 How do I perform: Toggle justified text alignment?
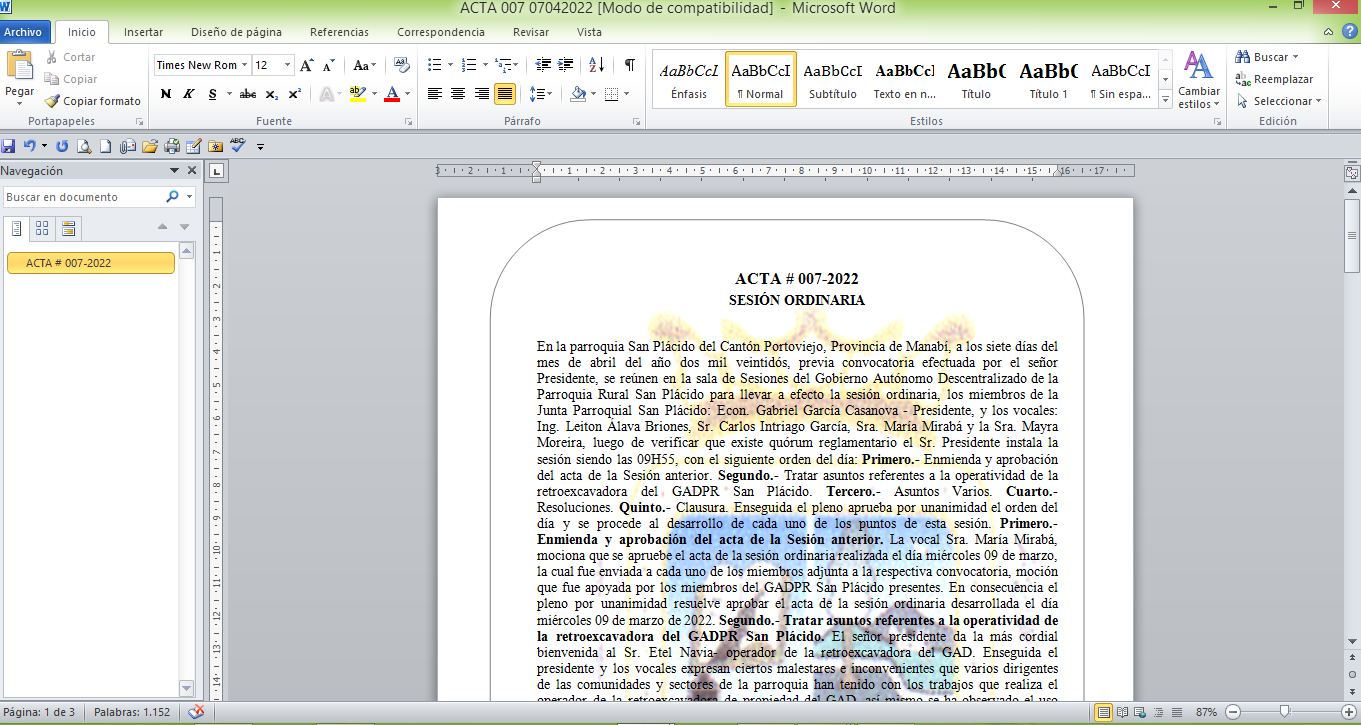click(x=505, y=94)
